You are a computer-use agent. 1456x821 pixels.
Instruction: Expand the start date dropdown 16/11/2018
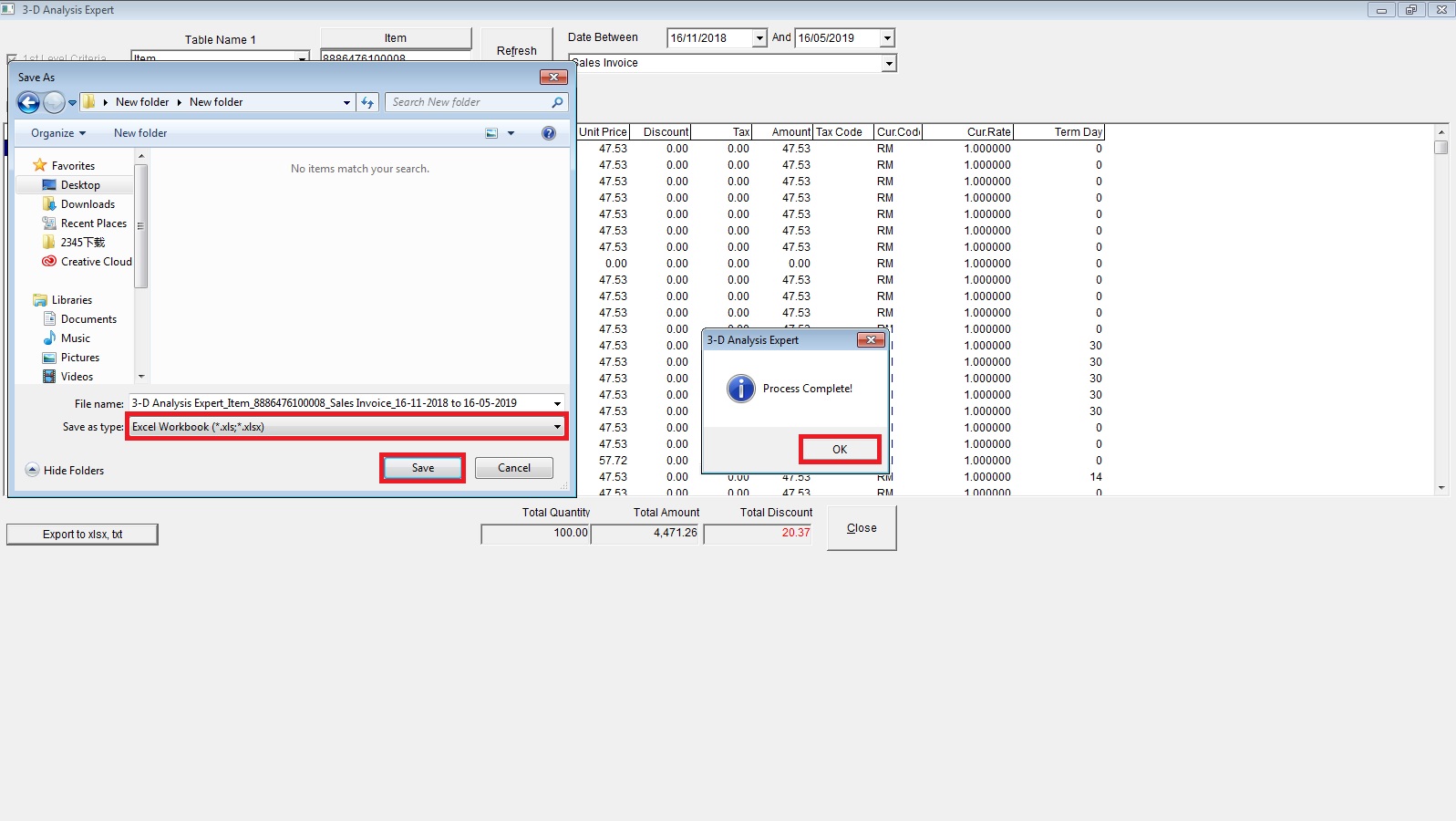coord(759,38)
